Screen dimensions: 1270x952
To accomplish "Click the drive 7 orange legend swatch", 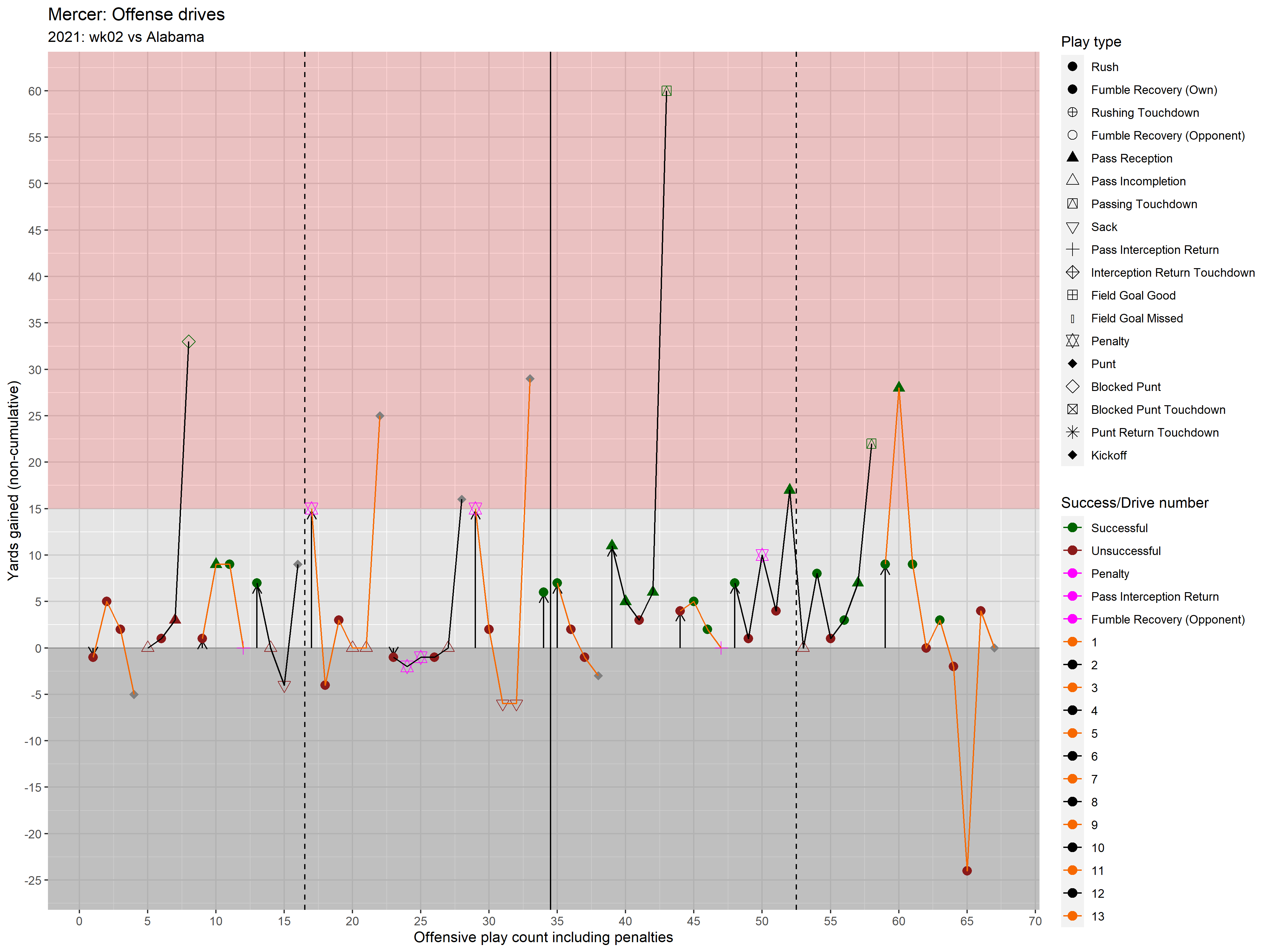I will pyautogui.click(x=1072, y=779).
